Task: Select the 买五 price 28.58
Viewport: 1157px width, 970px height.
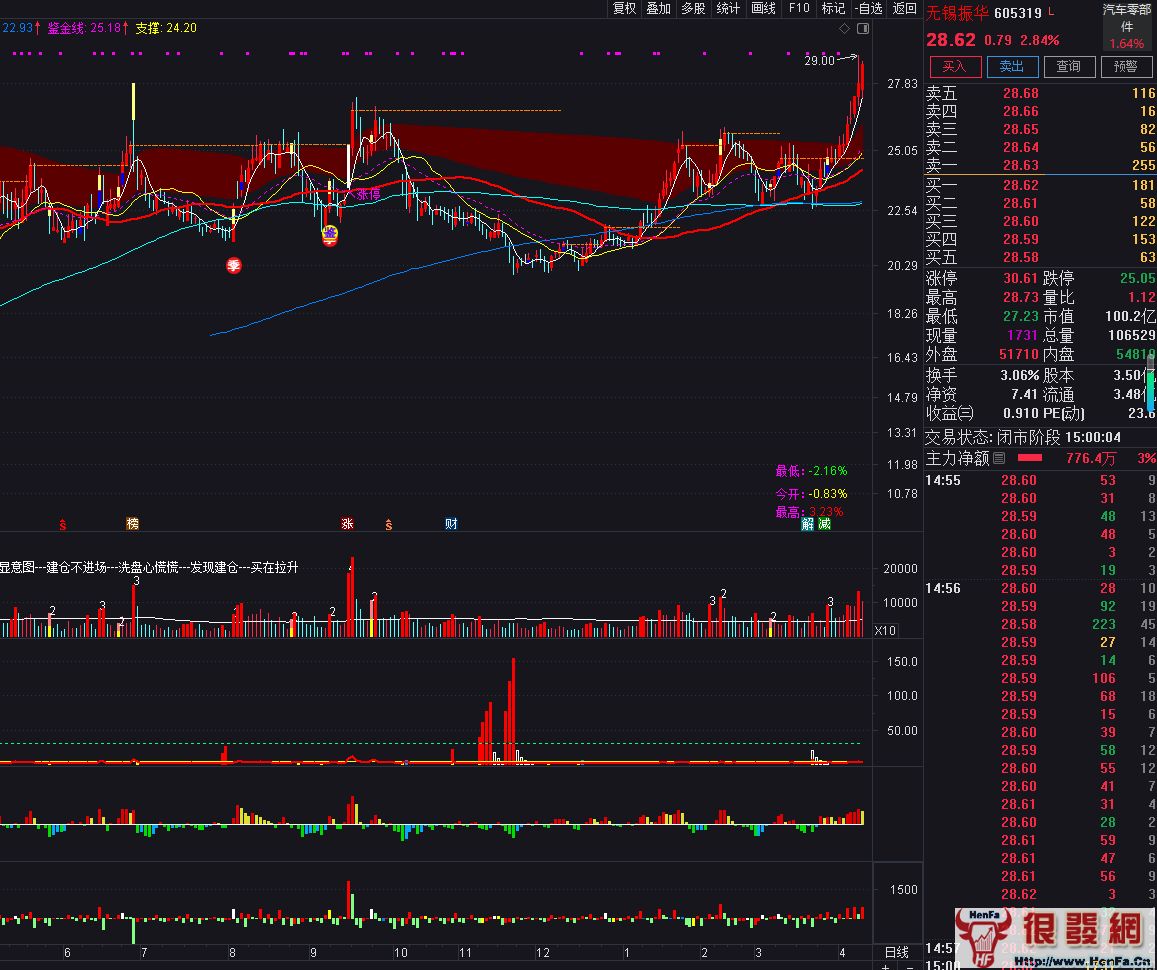Action: 1020,257
